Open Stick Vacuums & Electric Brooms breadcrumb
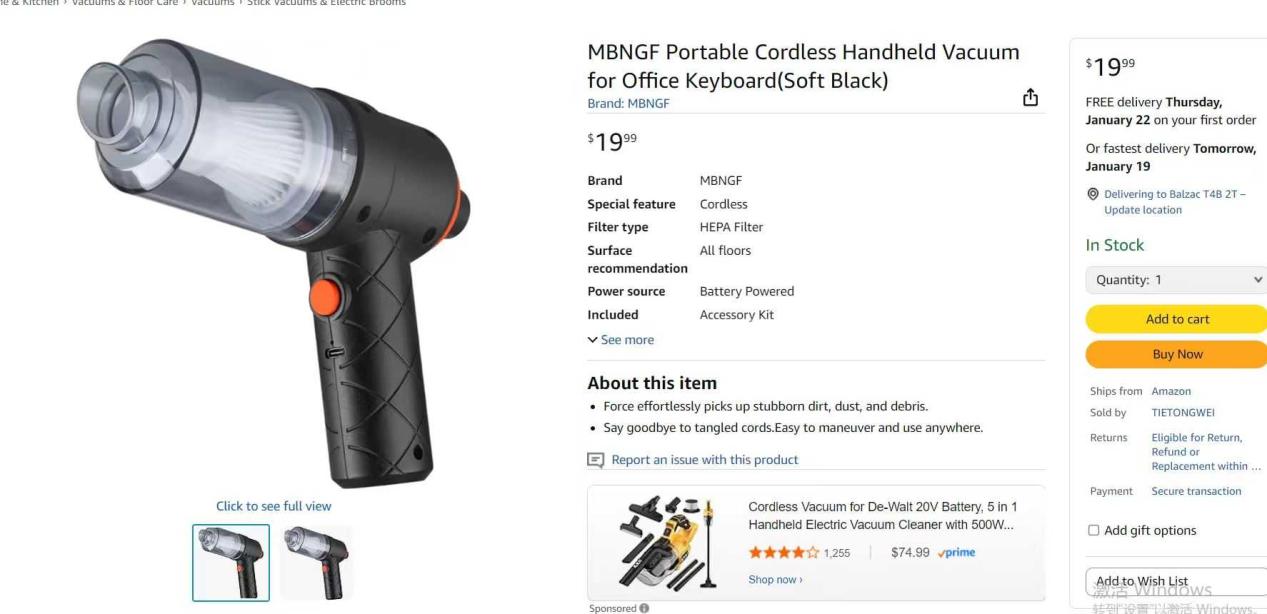Screen dimensions: 1267x614 327,3
